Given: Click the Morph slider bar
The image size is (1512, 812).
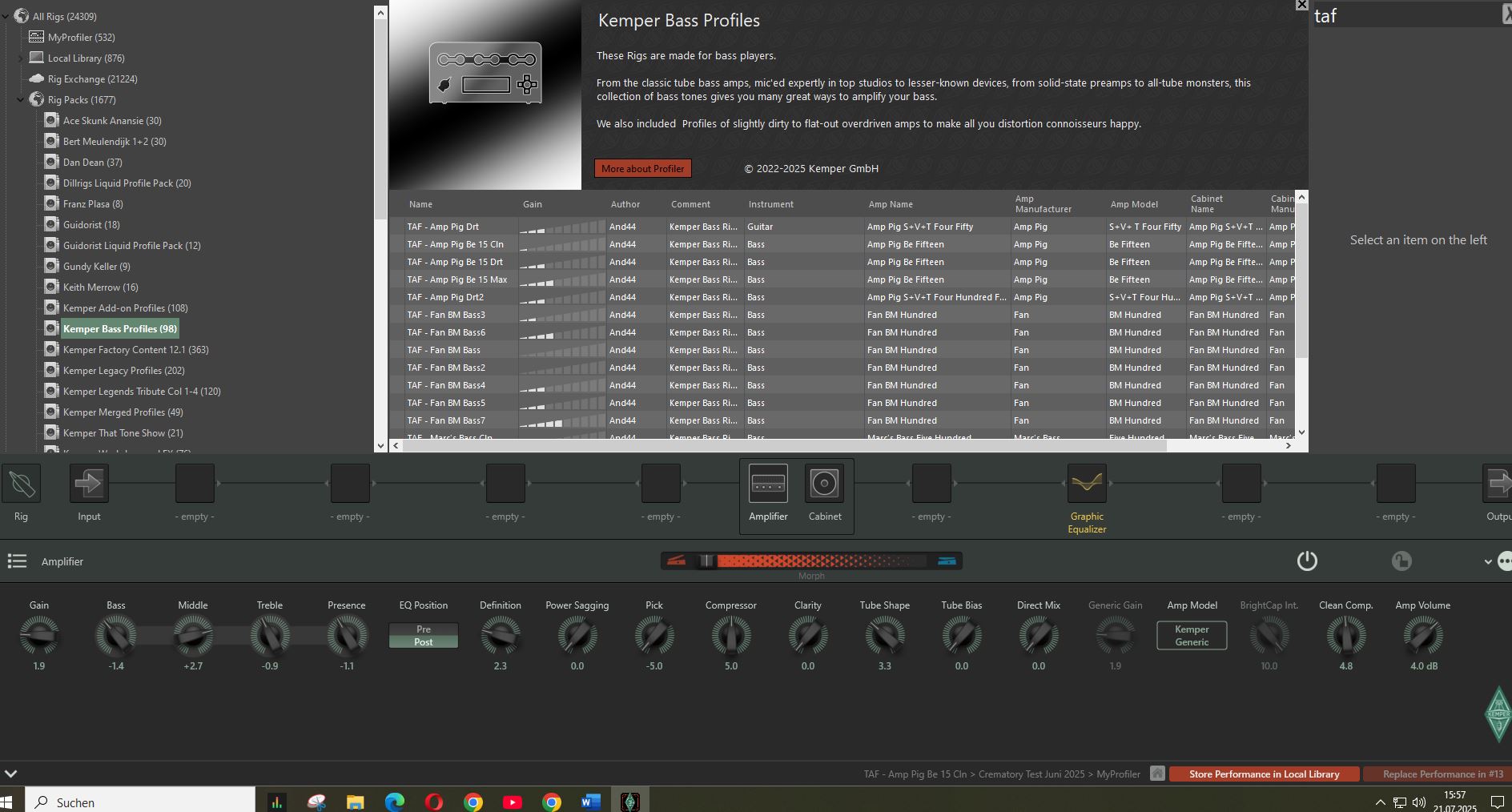Looking at the screenshot, I should click(811, 561).
